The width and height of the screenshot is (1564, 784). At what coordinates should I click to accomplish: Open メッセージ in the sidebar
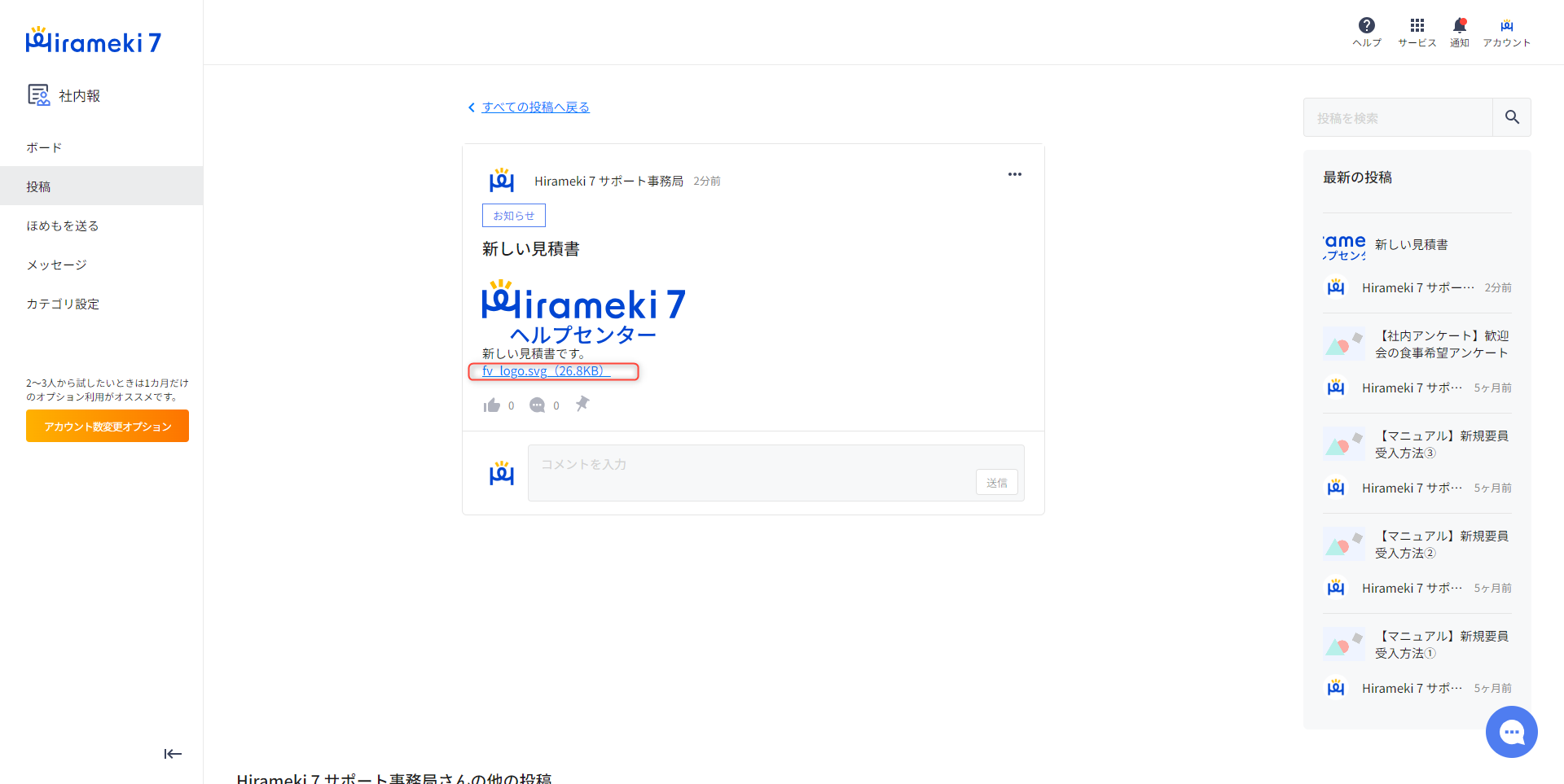pos(101,265)
